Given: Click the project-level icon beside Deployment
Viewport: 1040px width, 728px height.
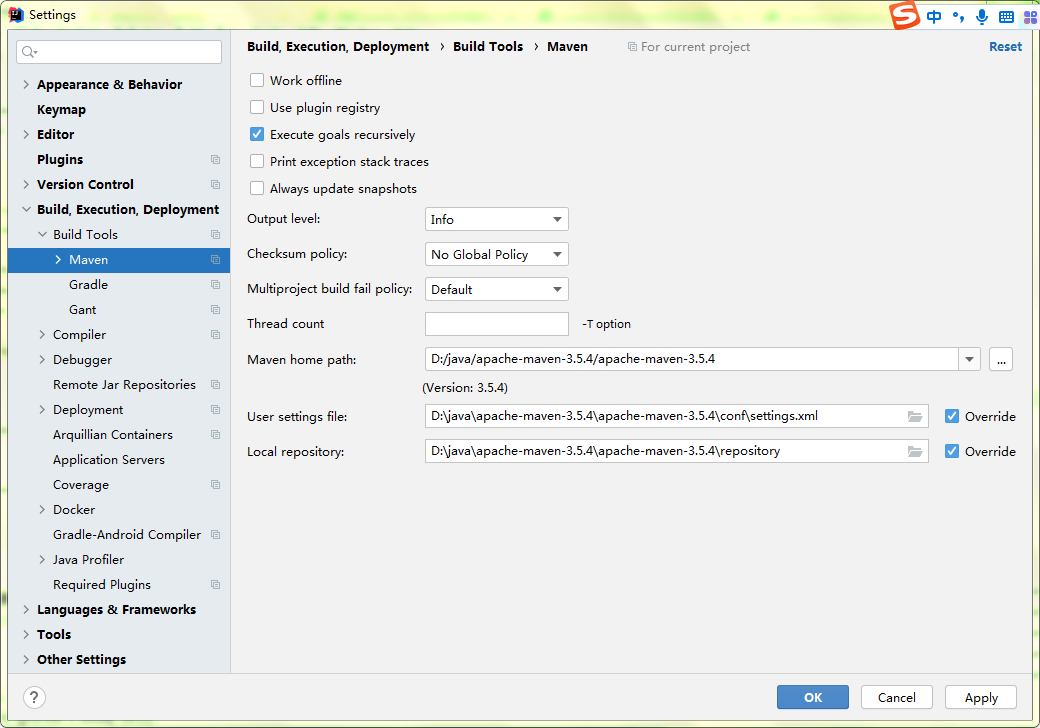Looking at the screenshot, I should [216, 410].
